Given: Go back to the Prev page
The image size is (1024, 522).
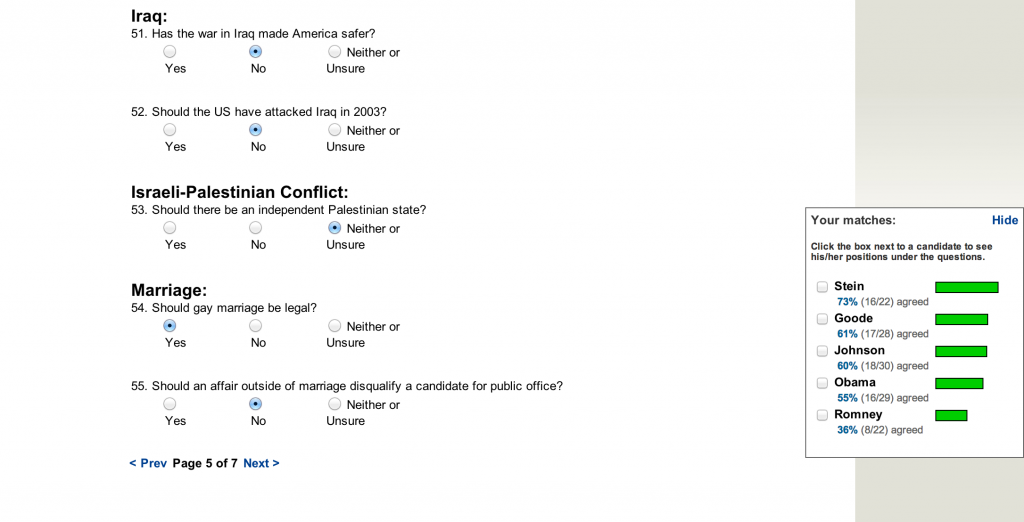Looking at the screenshot, I should coord(148,463).
